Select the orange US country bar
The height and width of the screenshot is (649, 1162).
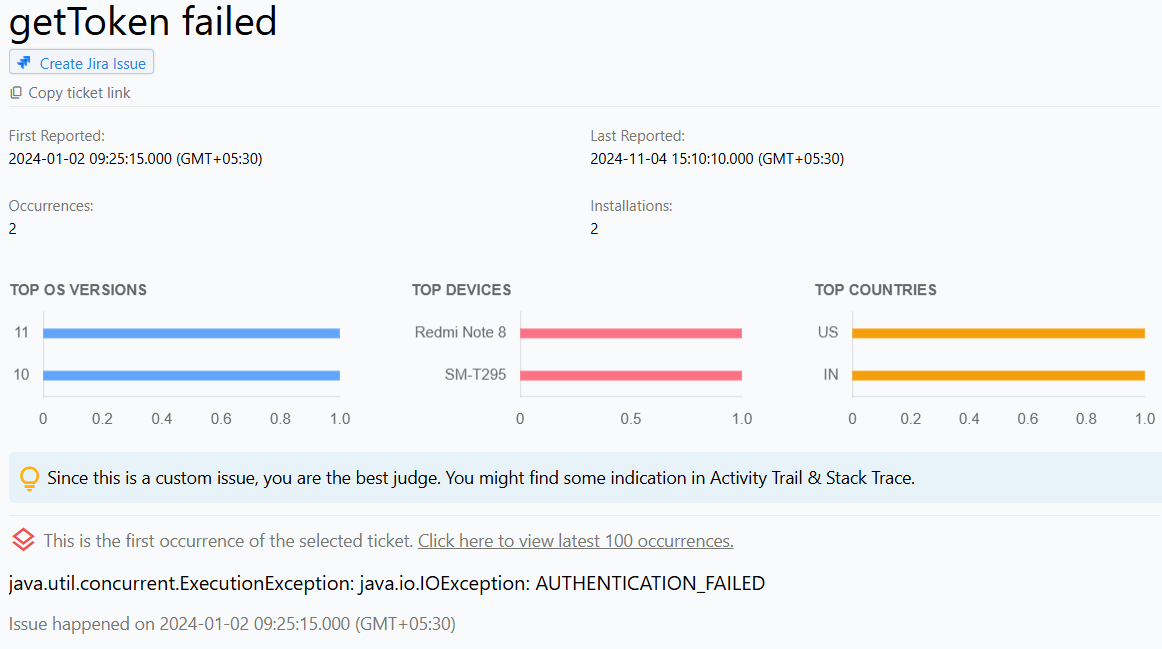998,333
